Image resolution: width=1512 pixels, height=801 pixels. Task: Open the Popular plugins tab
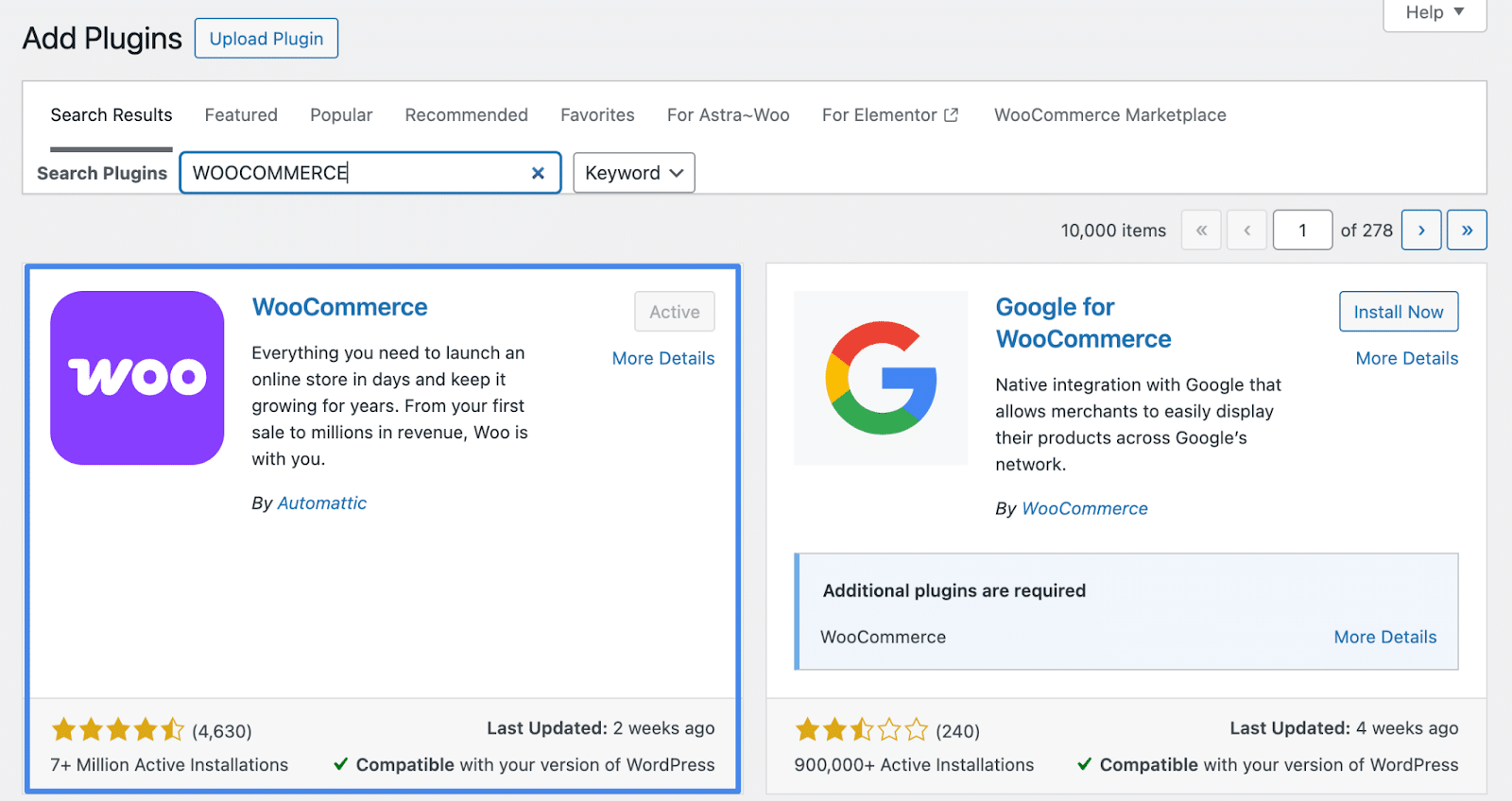point(341,115)
